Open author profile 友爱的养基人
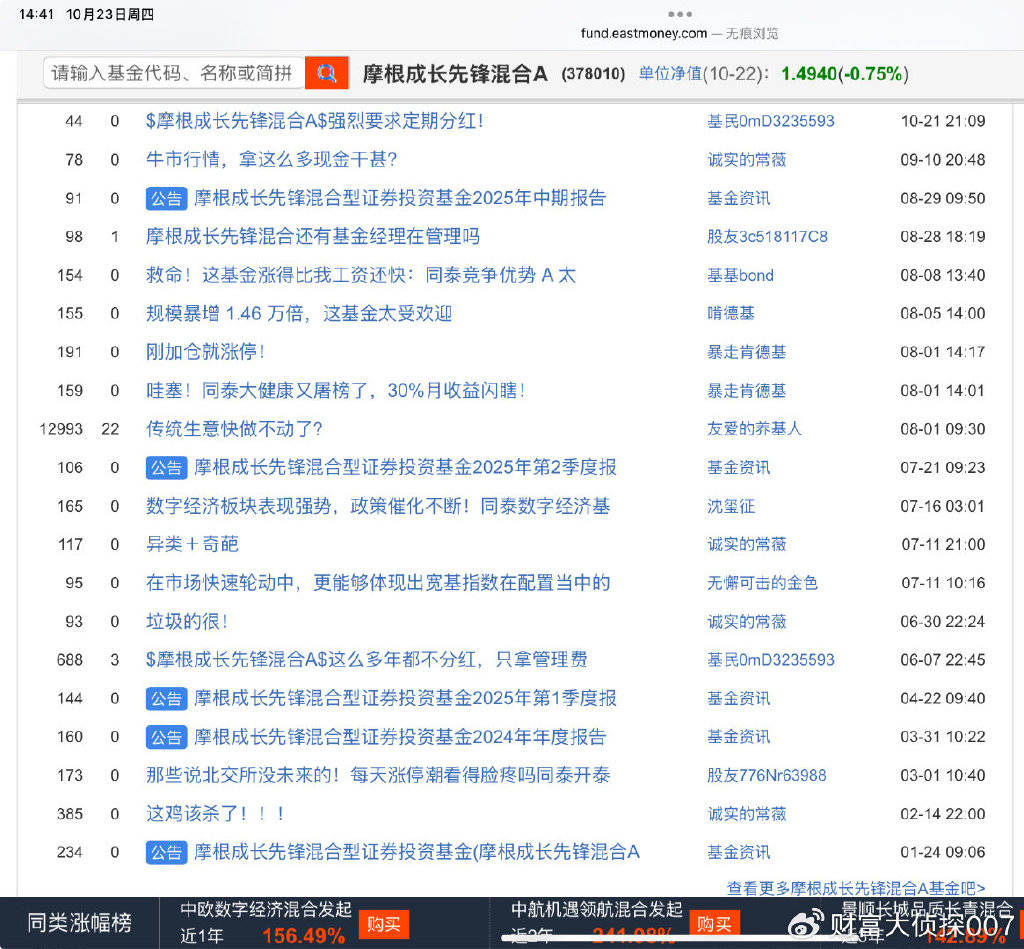This screenshot has height=949, width=1024. tap(754, 429)
